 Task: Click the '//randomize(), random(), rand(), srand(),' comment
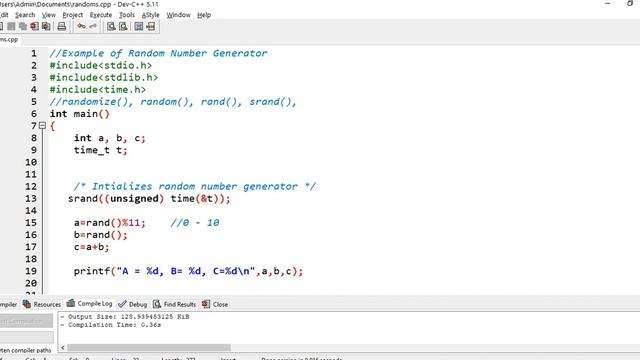pos(173,102)
